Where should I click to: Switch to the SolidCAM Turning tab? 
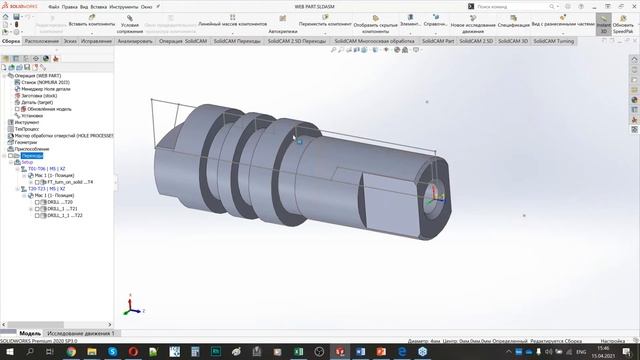553,41
